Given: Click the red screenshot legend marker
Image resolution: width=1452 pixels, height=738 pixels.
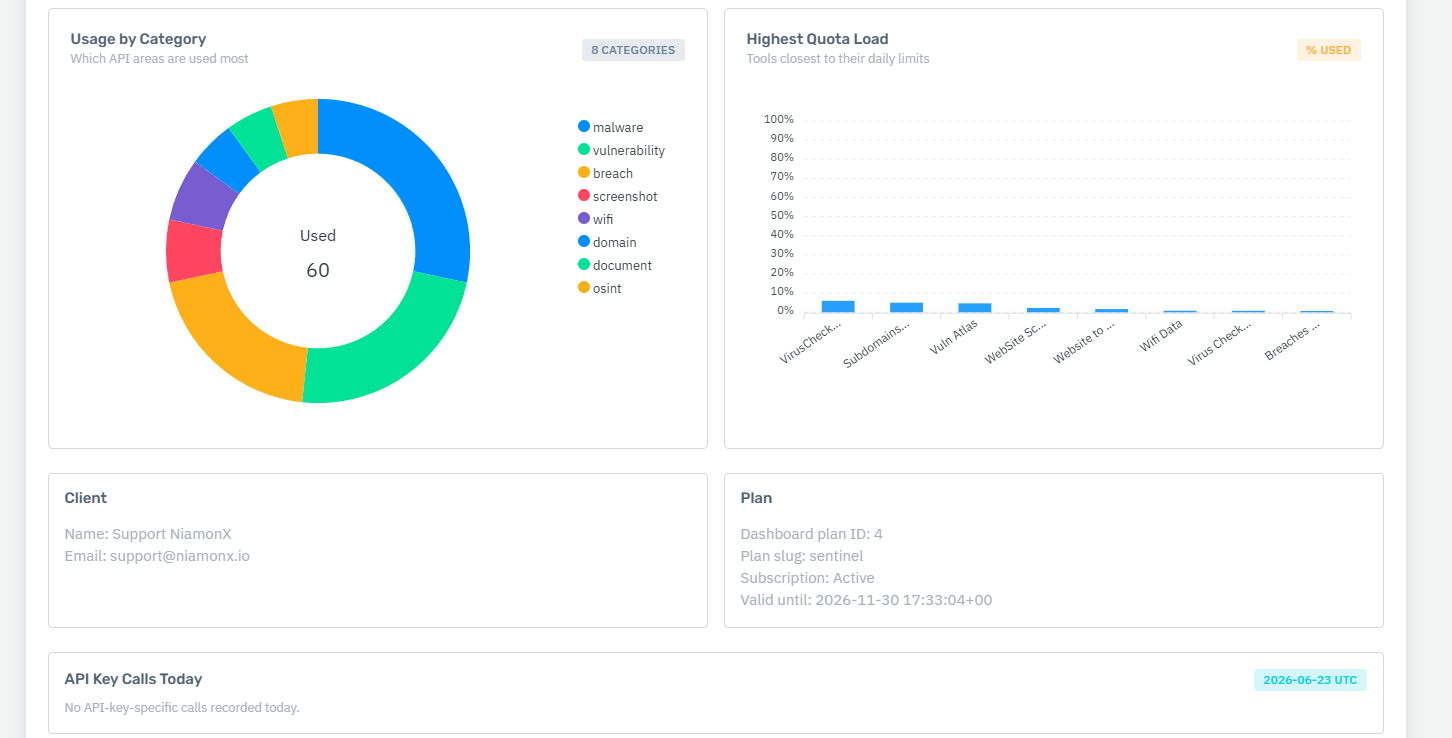Looking at the screenshot, I should (x=584, y=195).
